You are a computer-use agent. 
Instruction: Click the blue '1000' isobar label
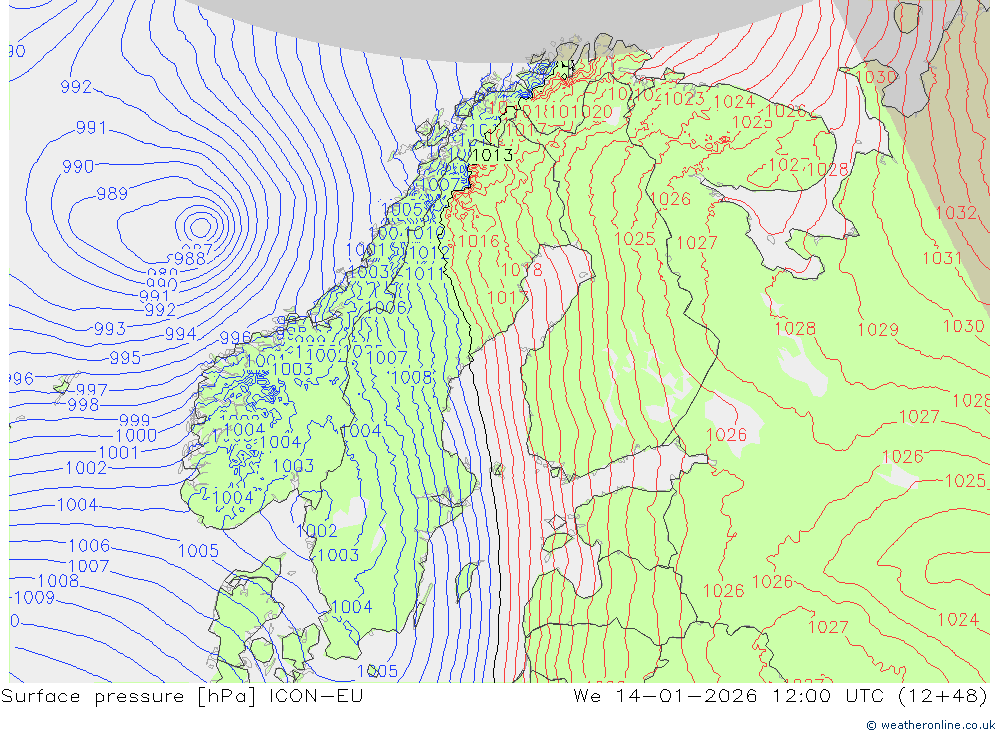click(136, 436)
